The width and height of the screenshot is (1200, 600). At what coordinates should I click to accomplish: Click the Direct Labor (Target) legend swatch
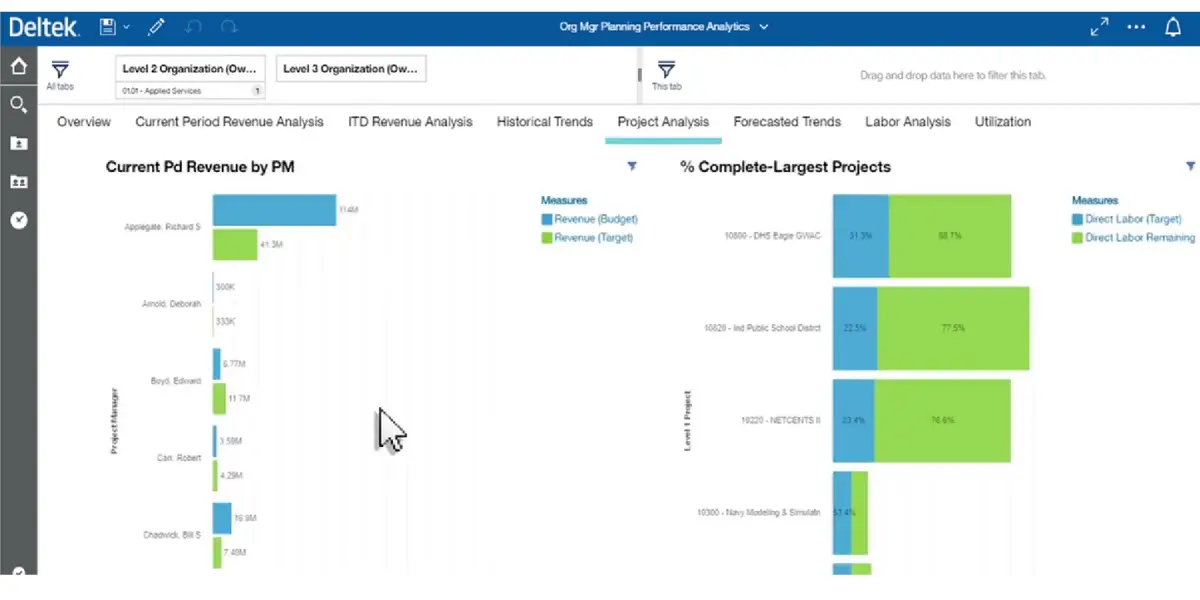[x=1077, y=219]
